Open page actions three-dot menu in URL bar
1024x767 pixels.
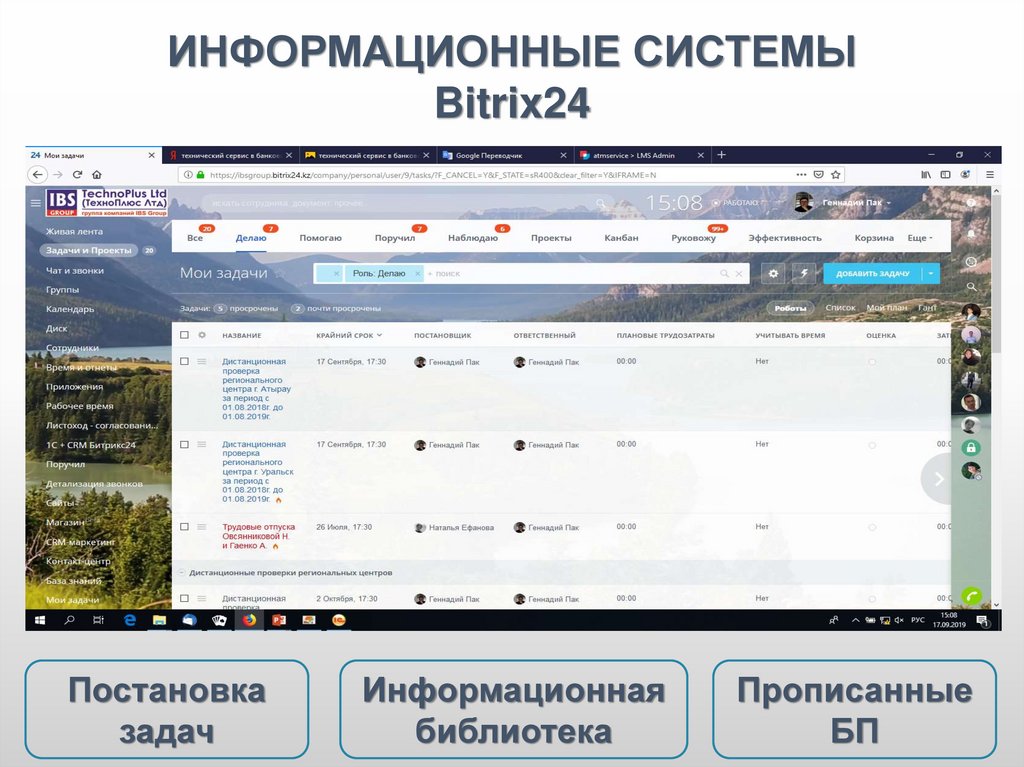801,174
